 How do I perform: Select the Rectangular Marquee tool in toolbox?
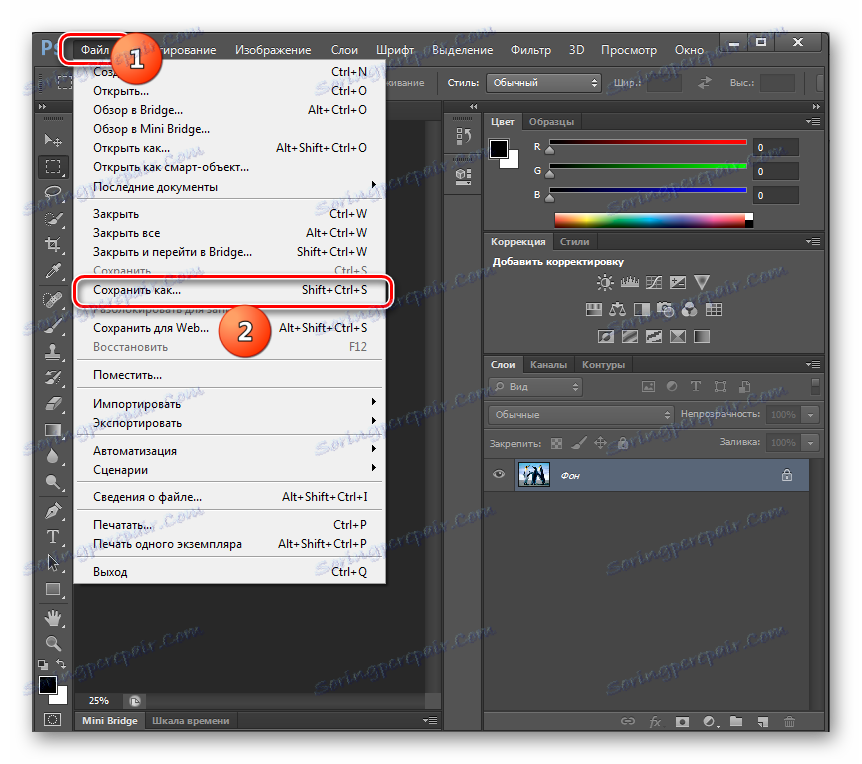53,167
